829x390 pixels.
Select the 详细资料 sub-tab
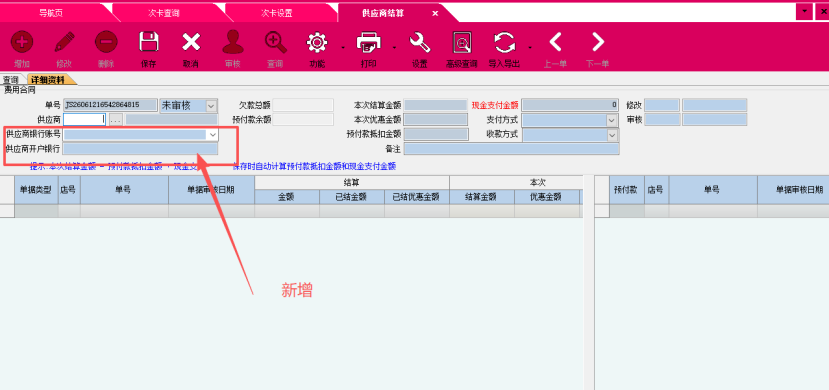point(48,80)
